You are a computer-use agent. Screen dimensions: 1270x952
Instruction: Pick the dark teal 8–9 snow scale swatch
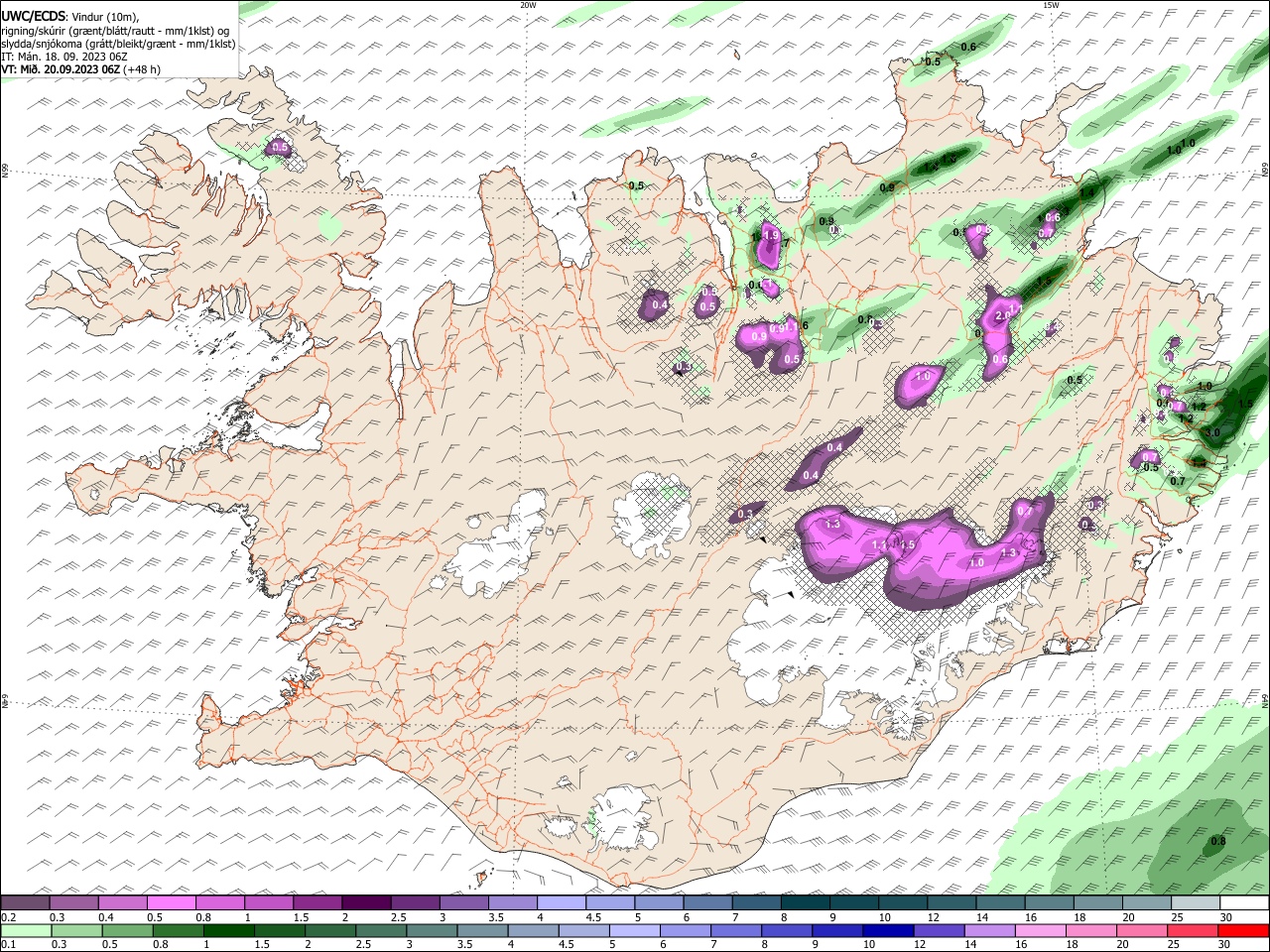(x=805, y=903)
